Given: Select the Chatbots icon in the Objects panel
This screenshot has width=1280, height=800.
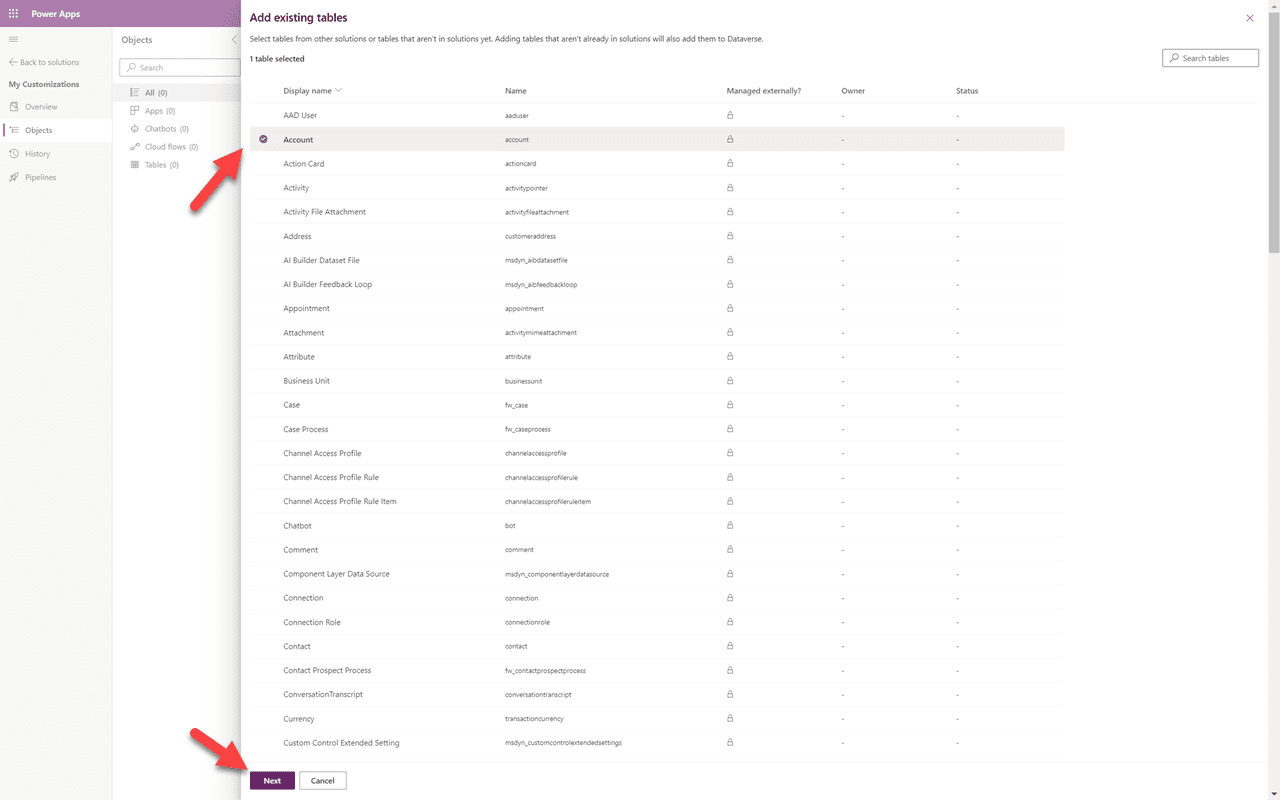Looking at the screenshot, I should pyautogui.click(x=133, y=128).
